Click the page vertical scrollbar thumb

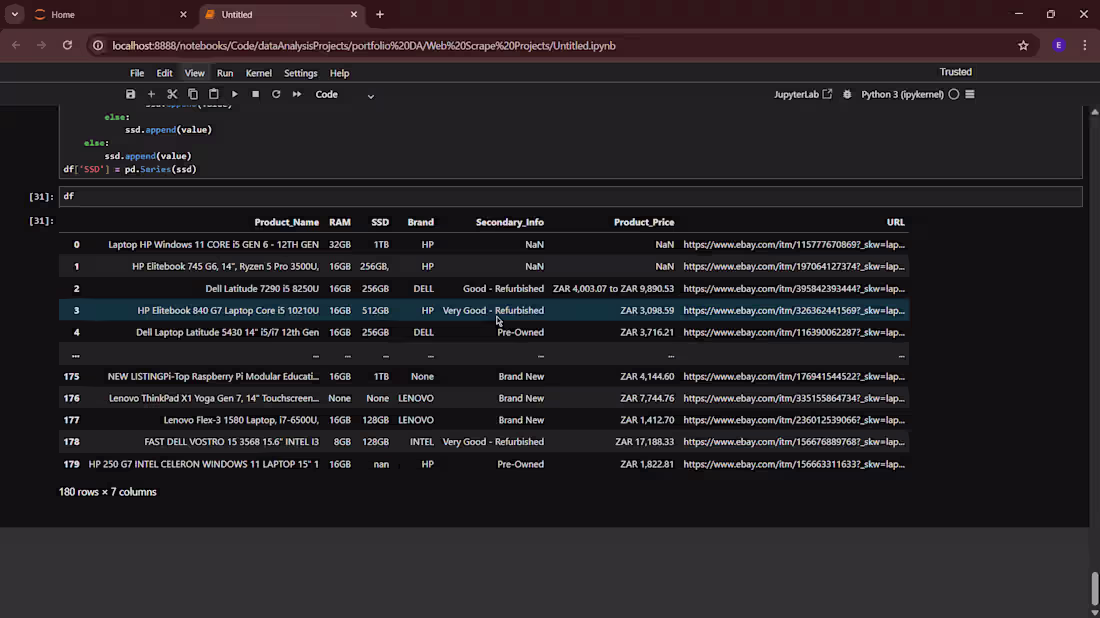1094,589
